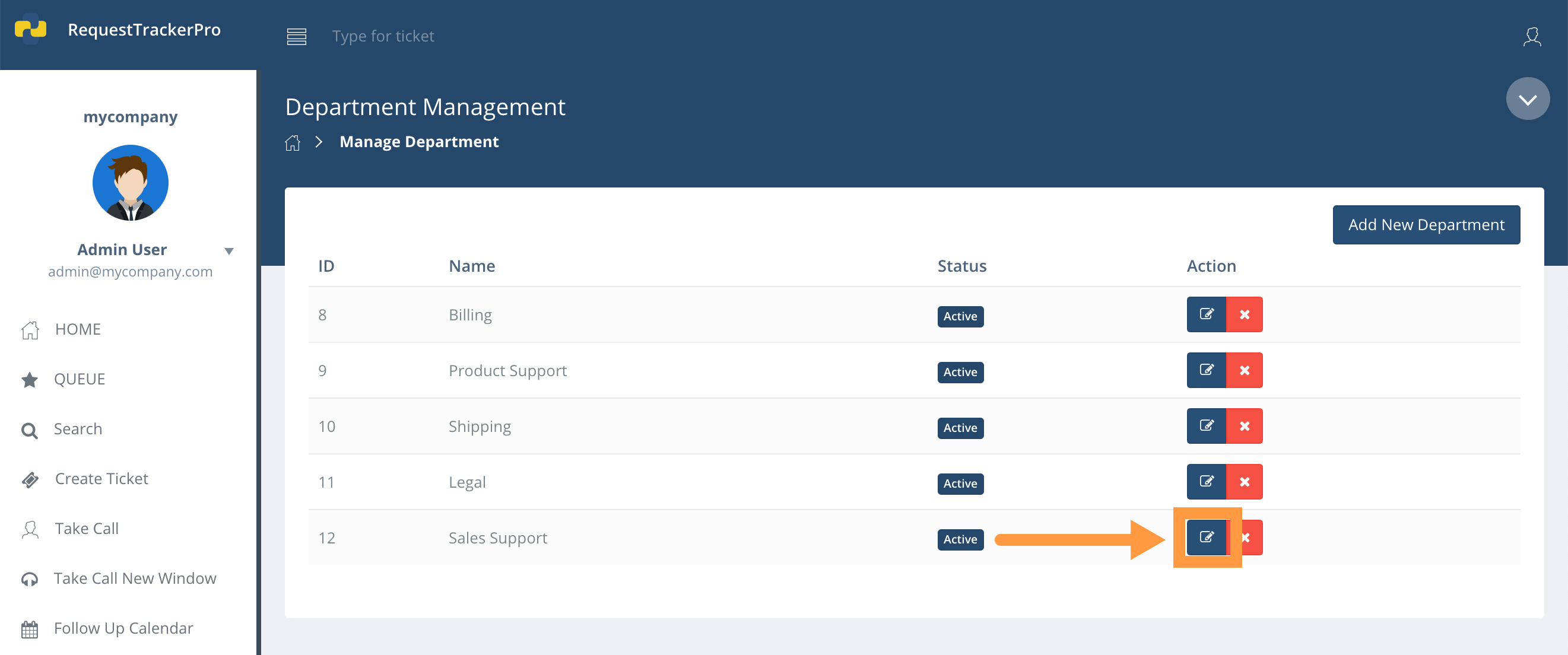This screenshot has height=655, width=1568.
Task: Toggle the Active status badge for Billing
Action: [960, 317]
